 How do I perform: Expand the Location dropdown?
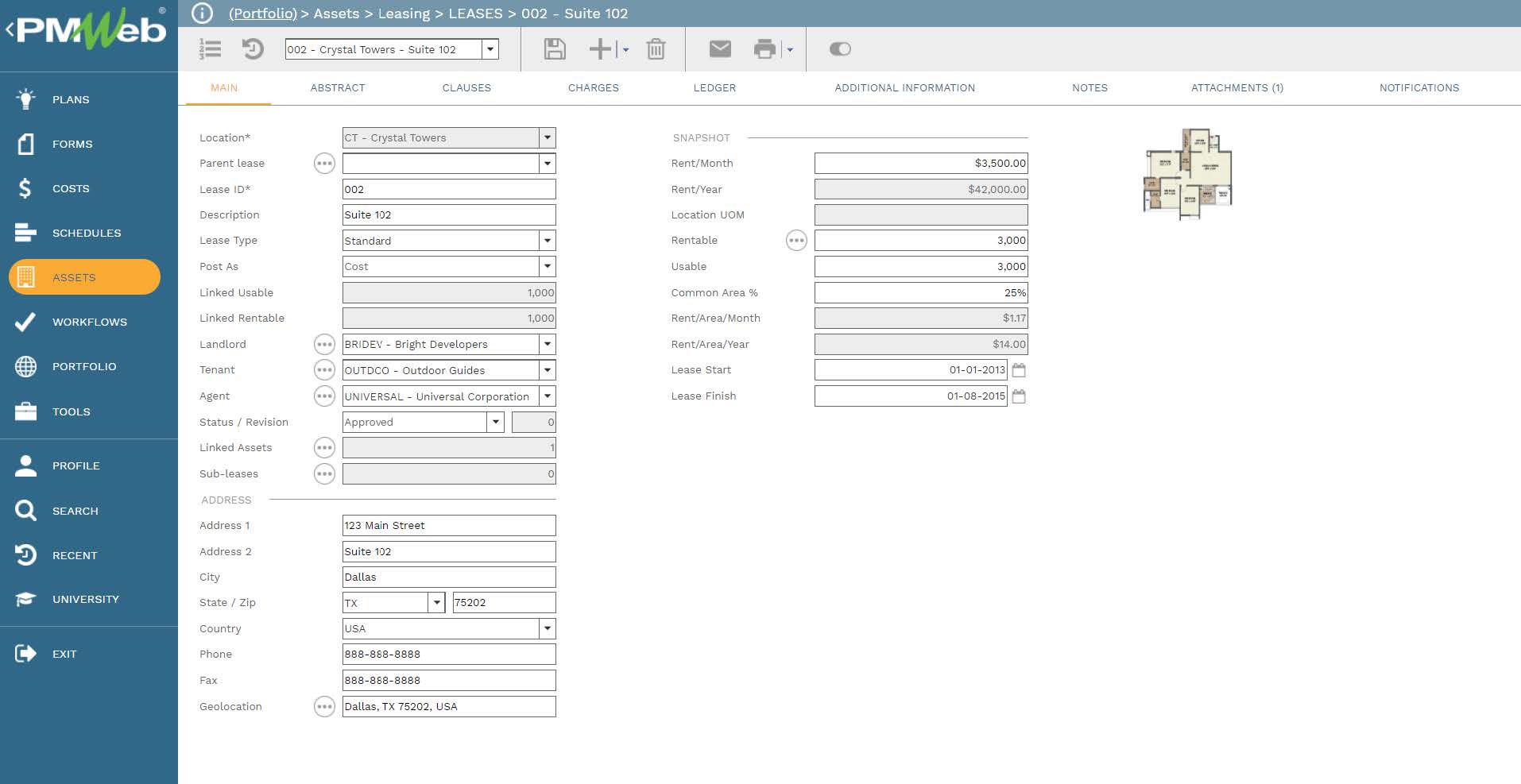[x=547, y=137]
